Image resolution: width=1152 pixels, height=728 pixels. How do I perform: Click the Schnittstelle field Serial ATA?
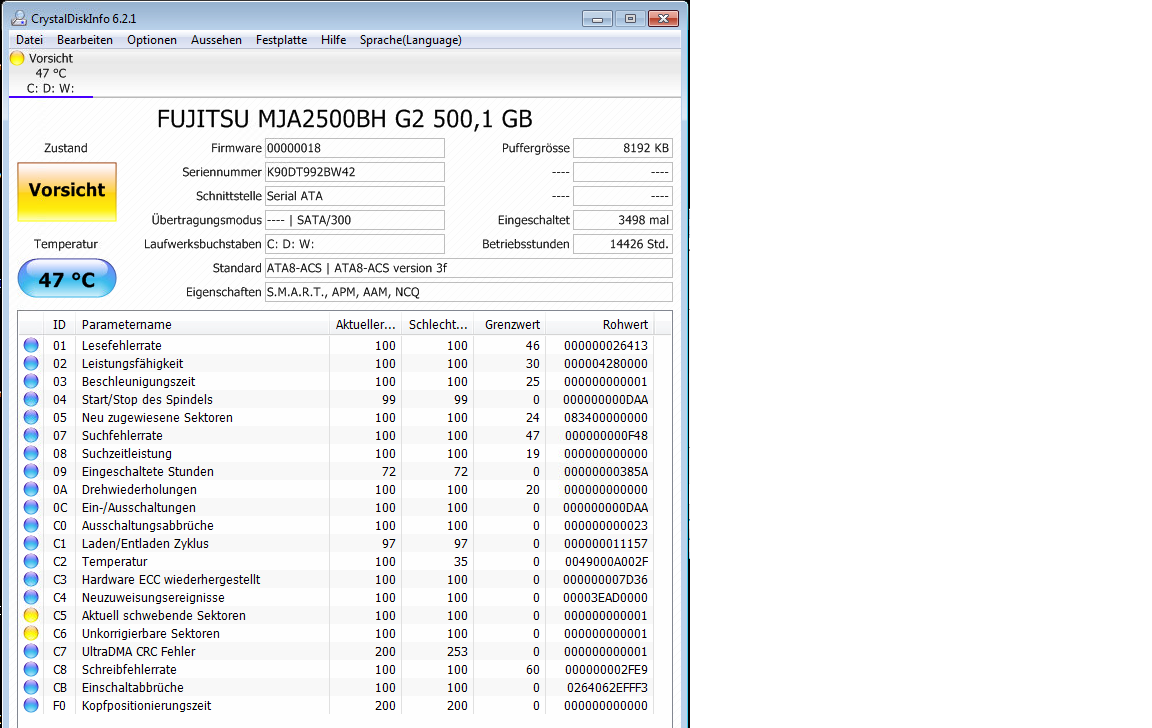(355, 196)
